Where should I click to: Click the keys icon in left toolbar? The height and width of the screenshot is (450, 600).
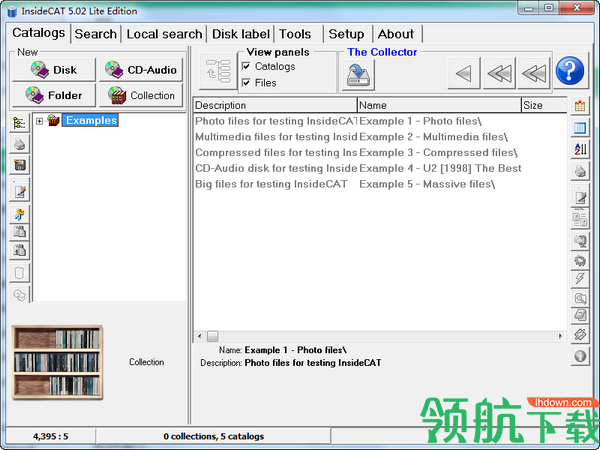click(20, 214)
